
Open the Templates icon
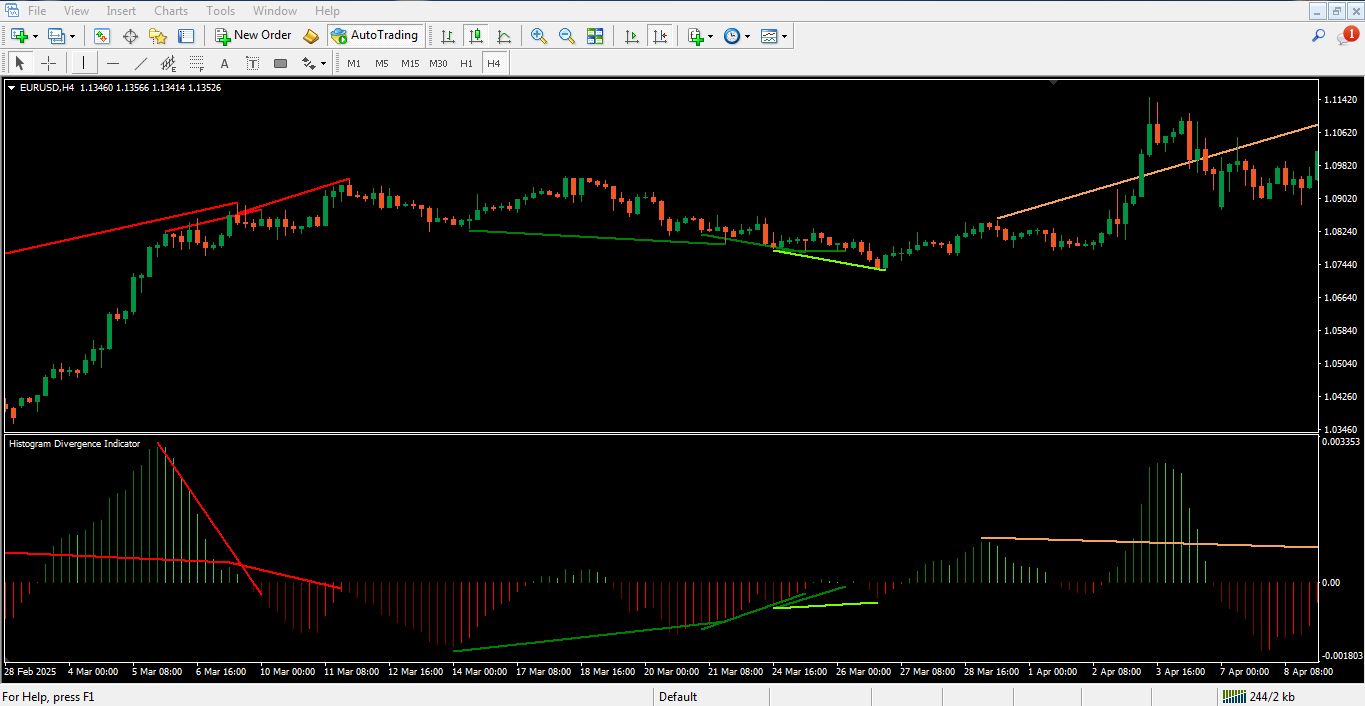pos(769,36)
